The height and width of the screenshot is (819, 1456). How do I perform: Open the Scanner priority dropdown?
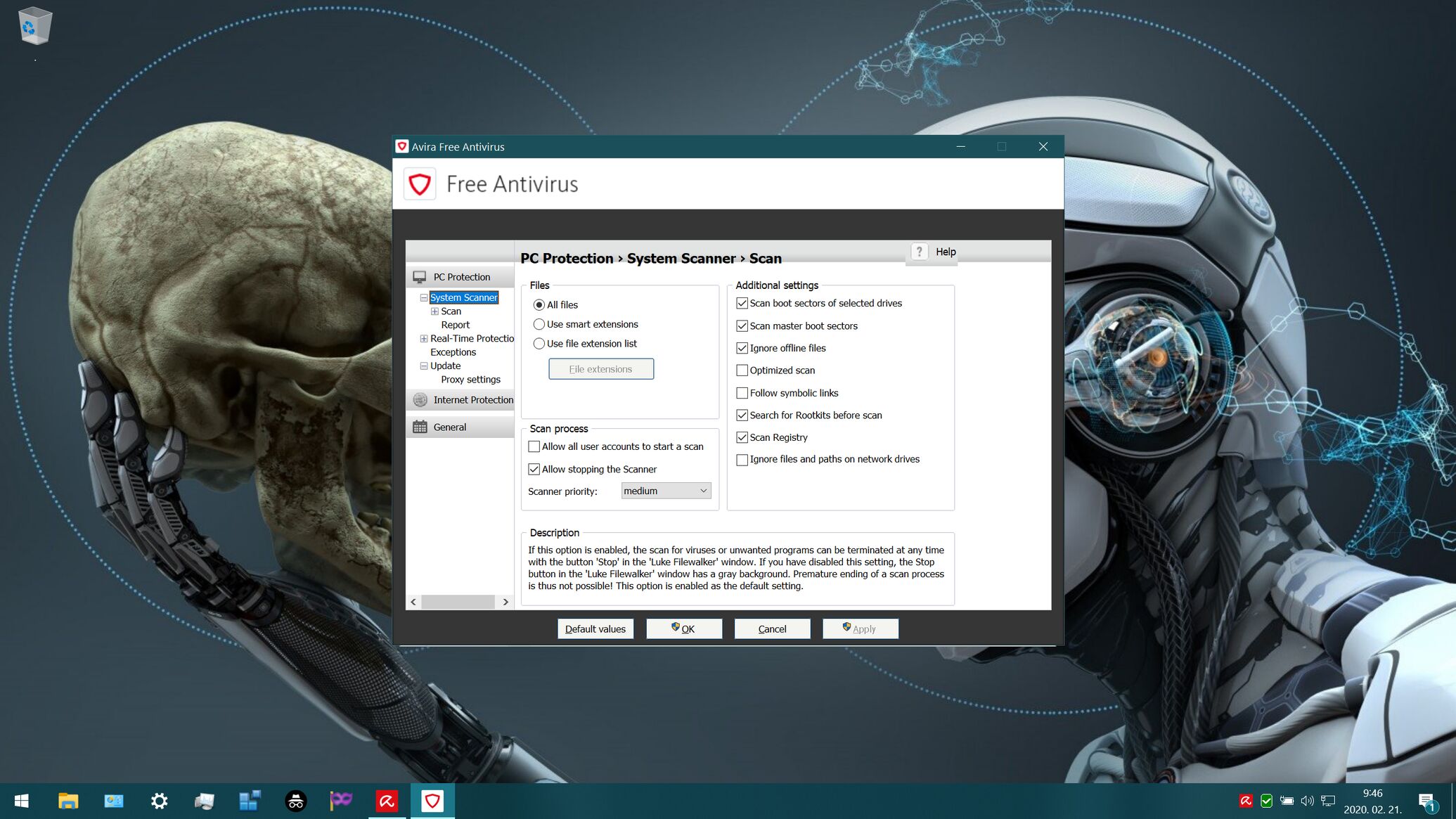pos(666,491)
